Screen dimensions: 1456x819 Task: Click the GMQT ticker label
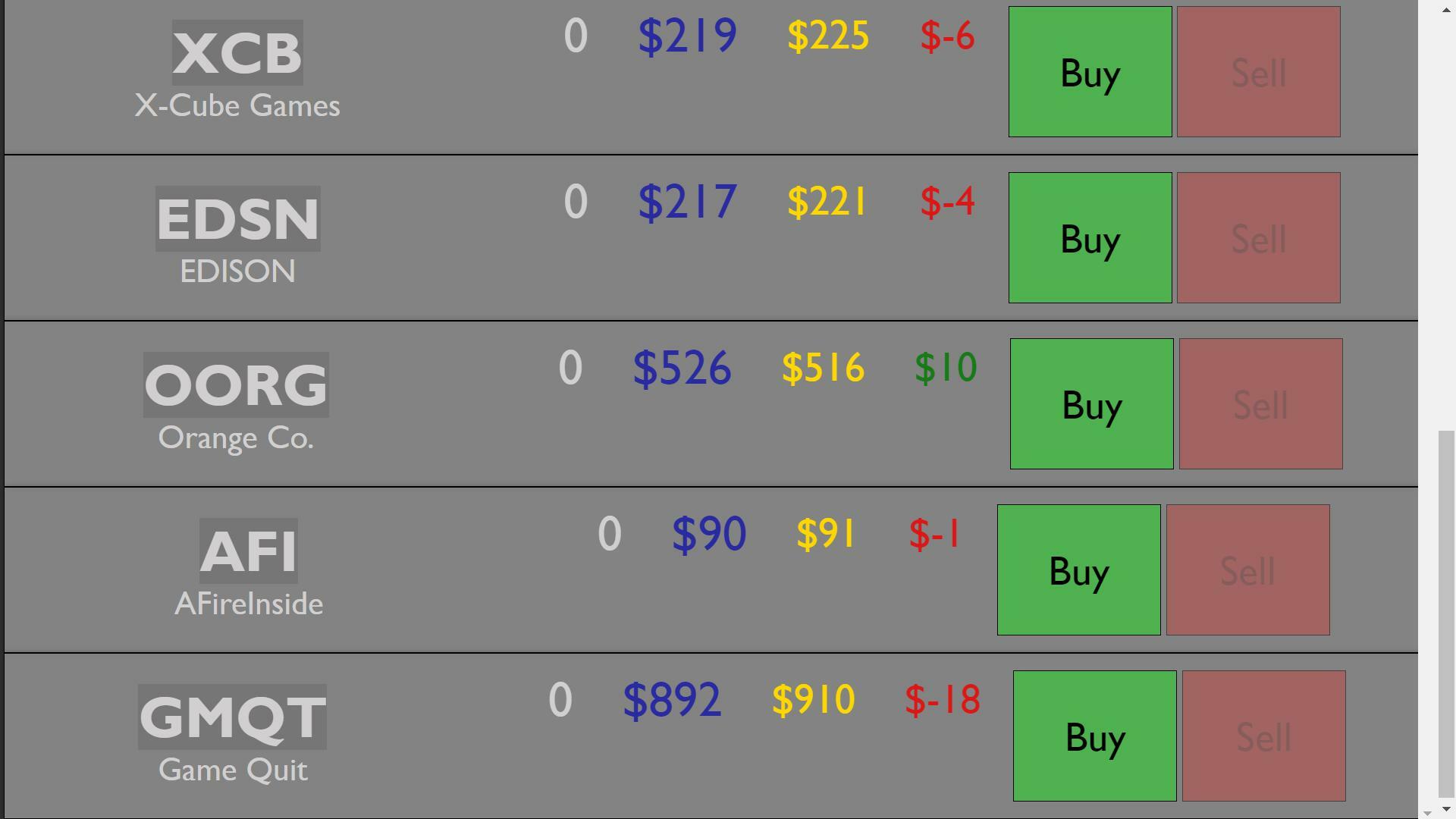click(x=232, y=717)
